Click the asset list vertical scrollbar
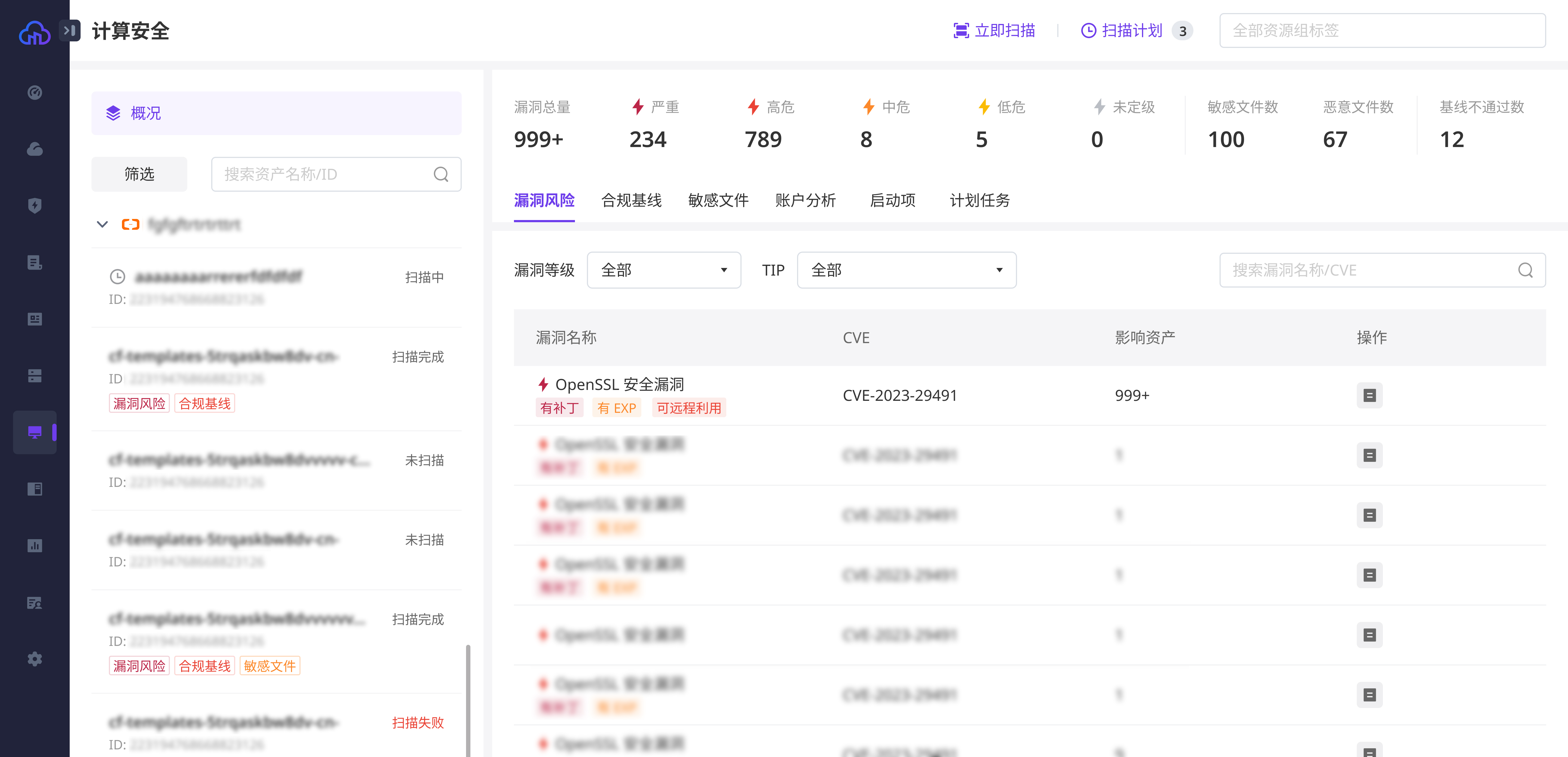This screenshot has width=1568, height=757. 468,700
